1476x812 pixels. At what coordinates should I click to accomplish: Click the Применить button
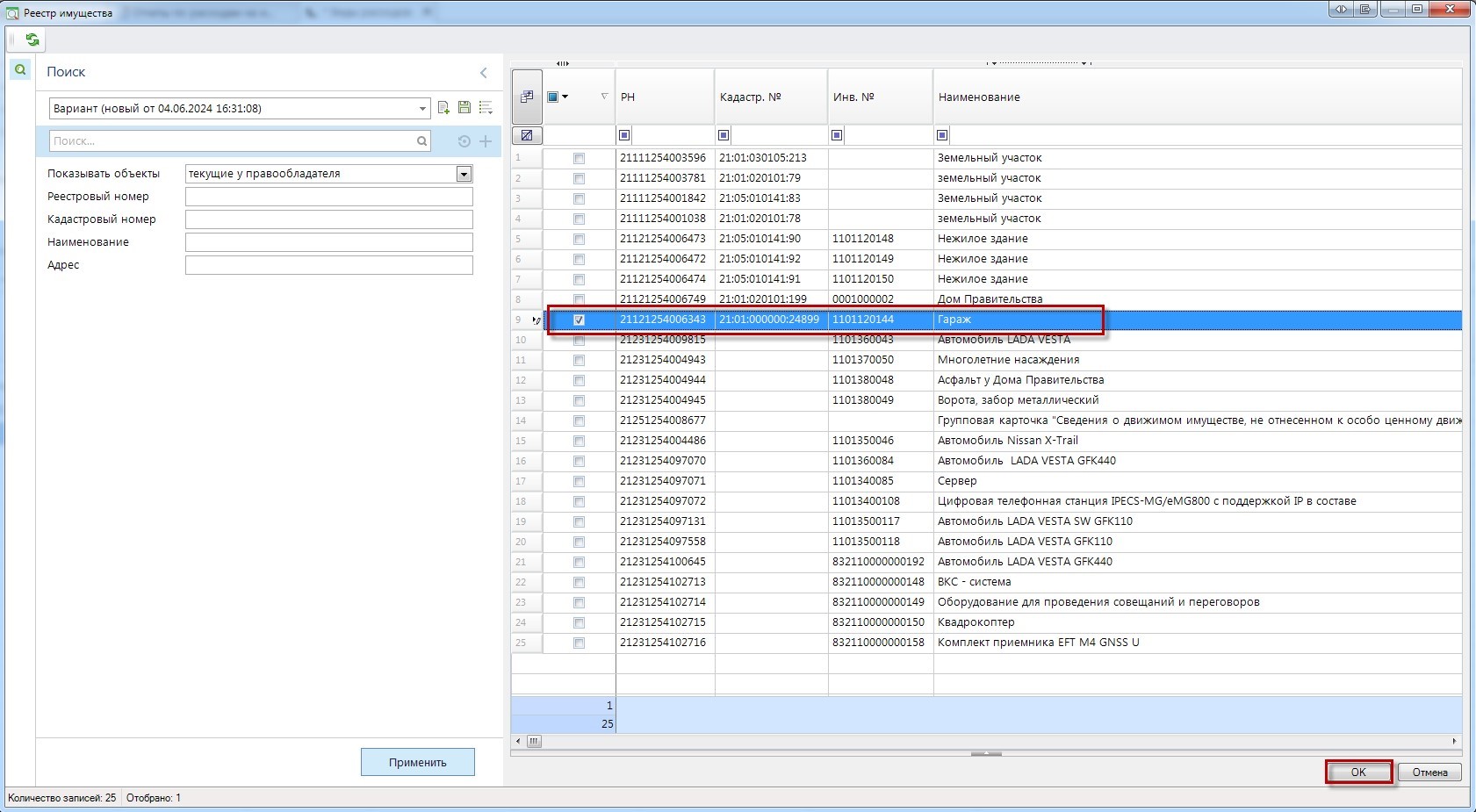point(418,762)
